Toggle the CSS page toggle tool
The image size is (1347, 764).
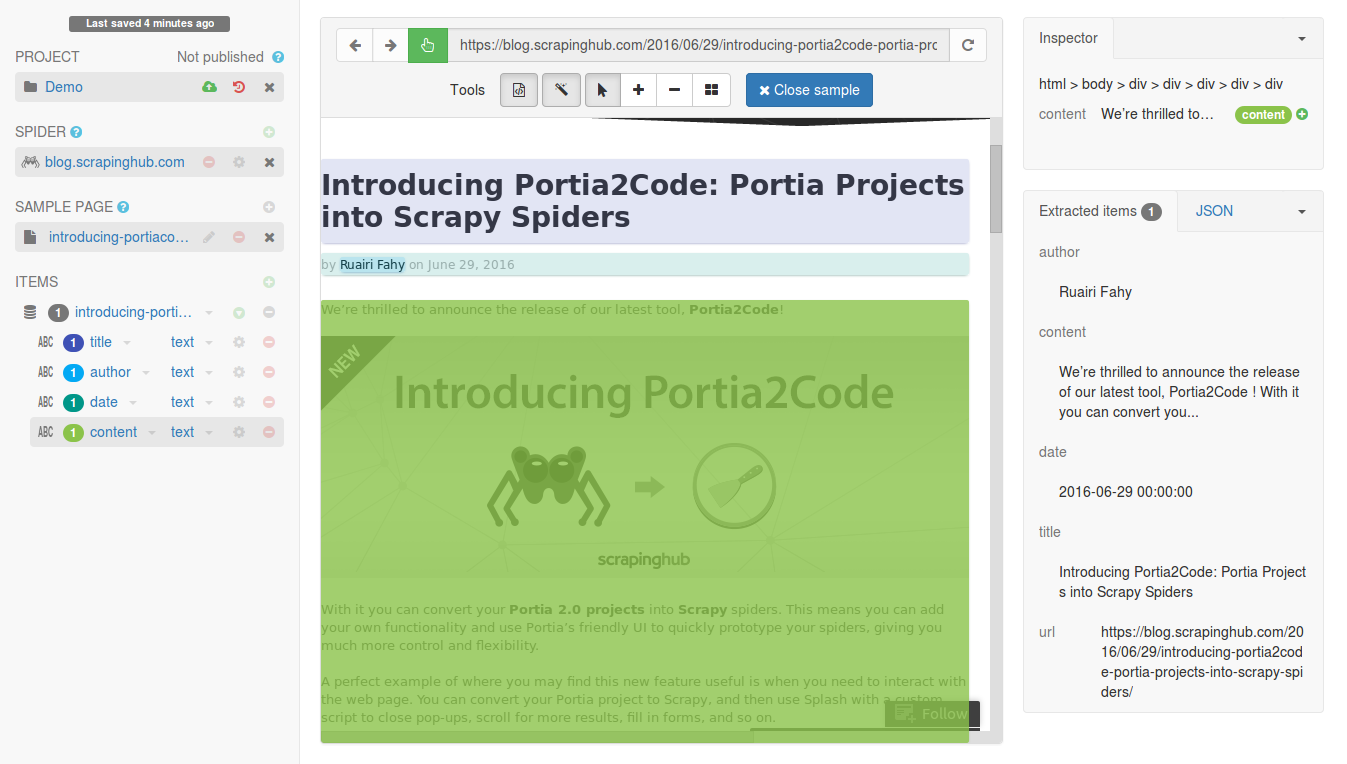pyautogui.click(x=519, y=90)
